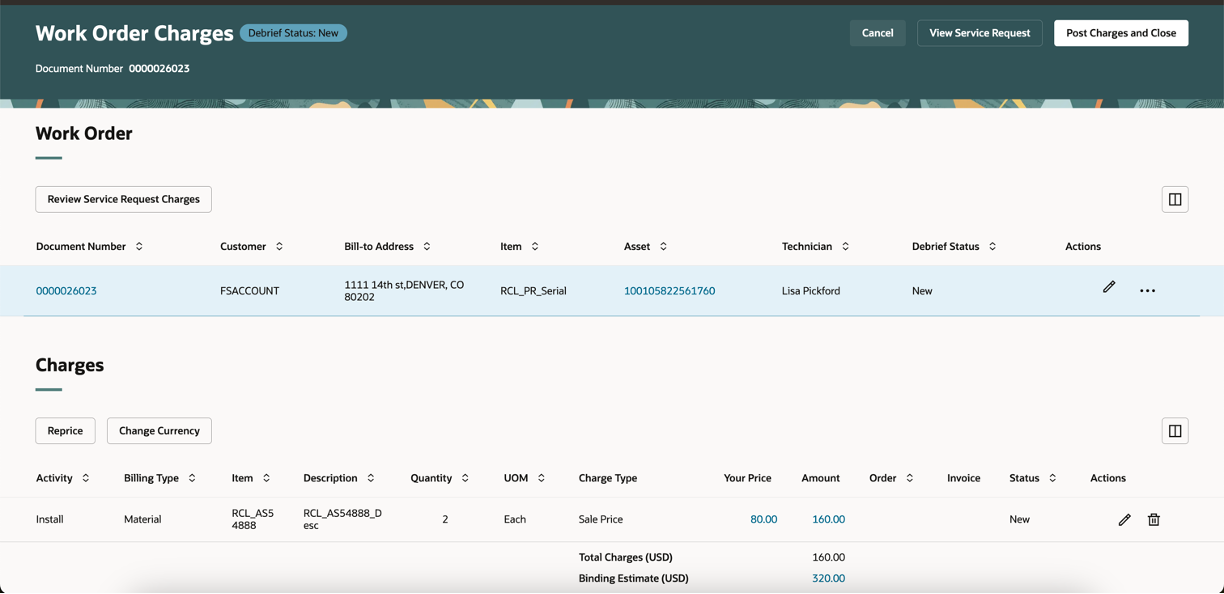Sort charges by Description arrows
1224x594 pixels.
point(370,478)
